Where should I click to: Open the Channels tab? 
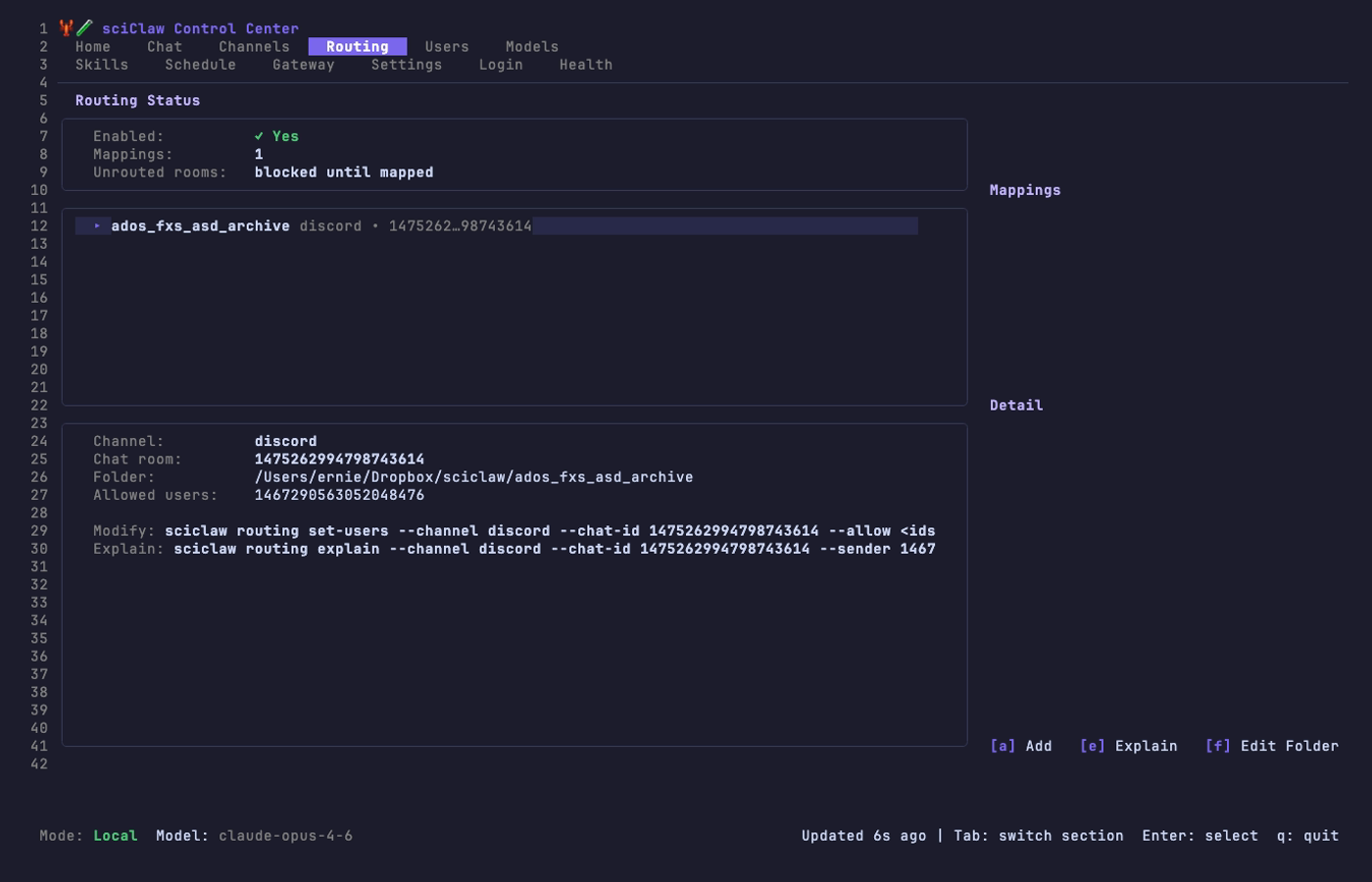tap(254, 46)
